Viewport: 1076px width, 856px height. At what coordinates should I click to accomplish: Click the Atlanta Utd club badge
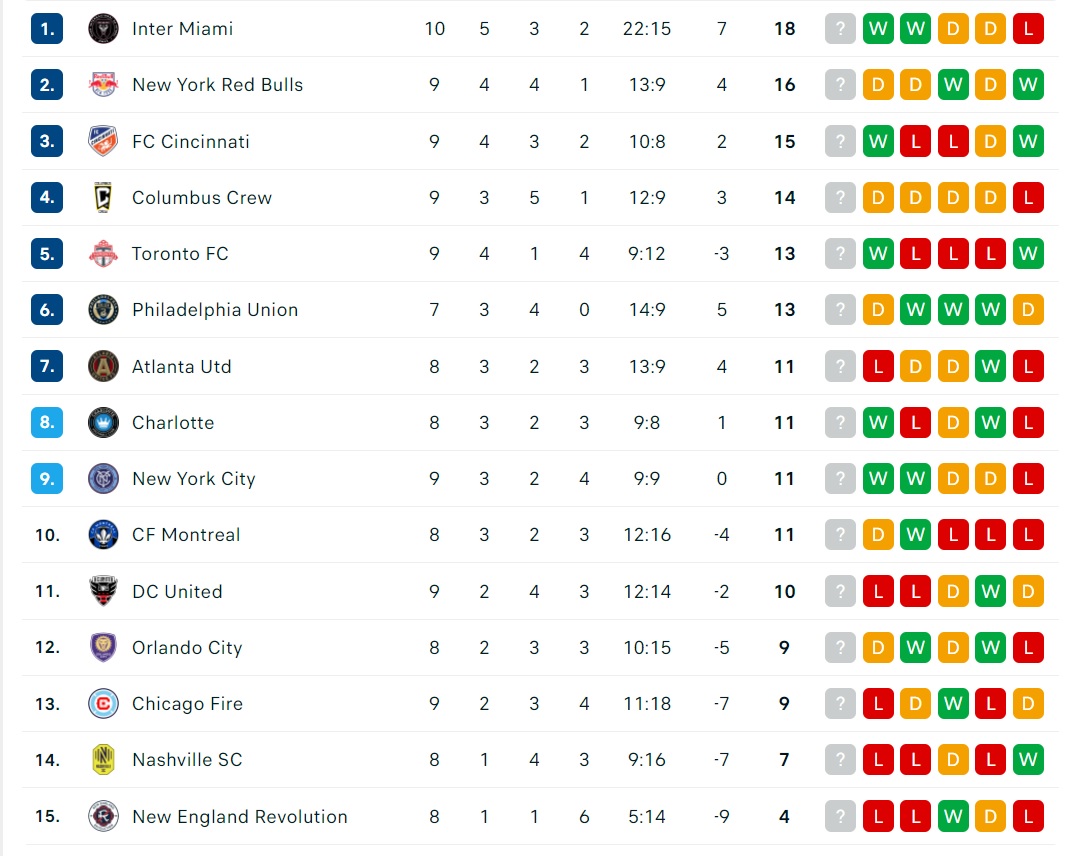[103, 367]
